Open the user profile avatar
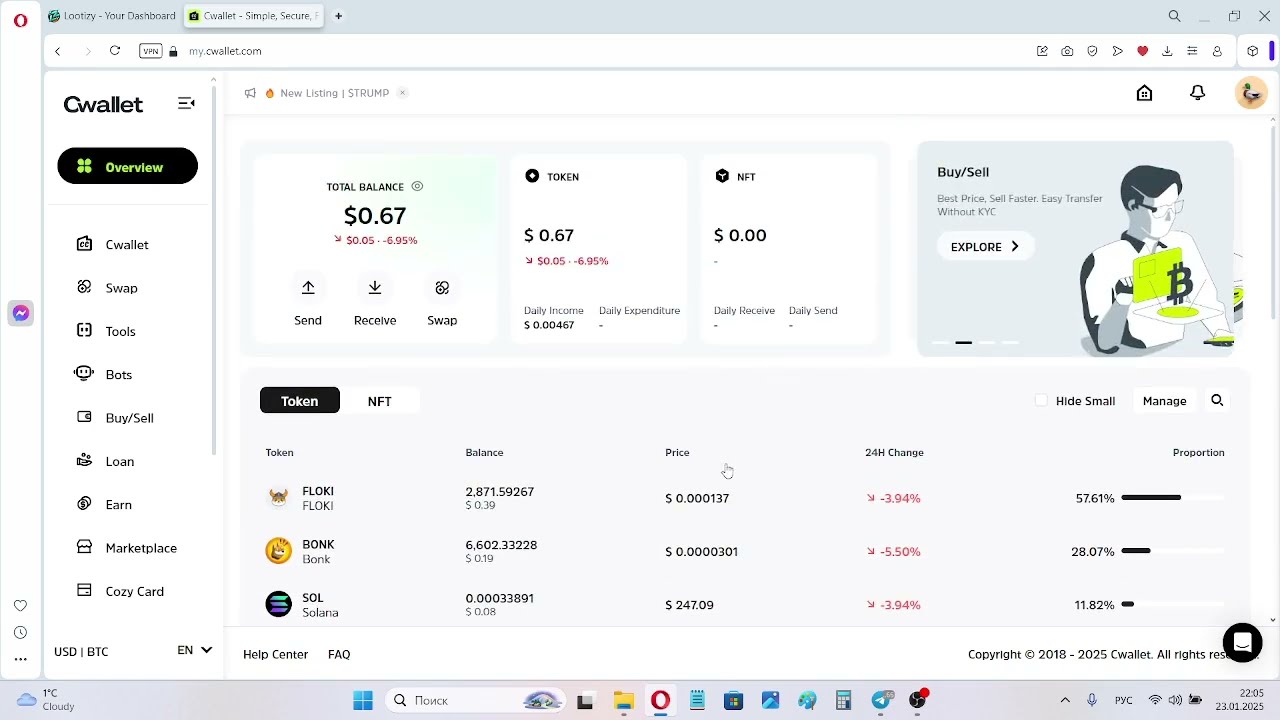Screen dimensions: 1280x720 1251,93
